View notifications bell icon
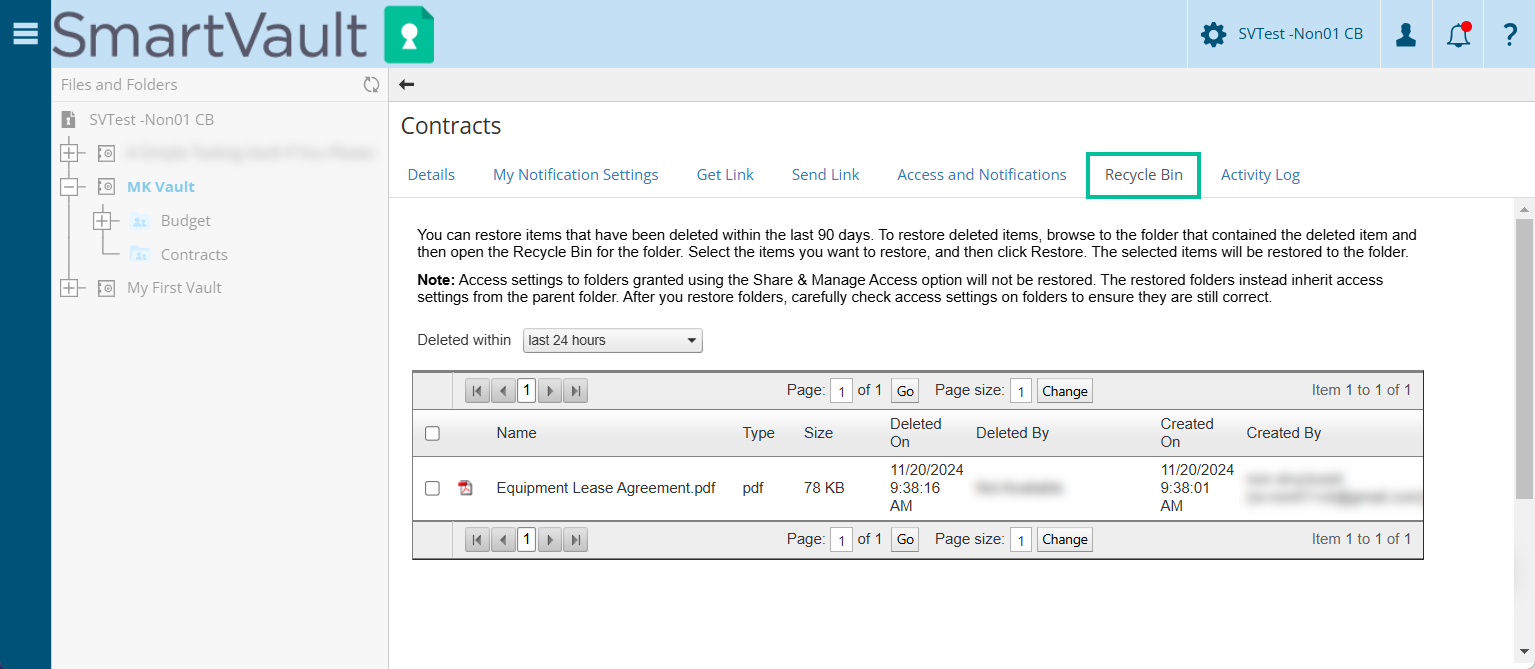1535x669 pixels. pyautogui.click(x=1459, y=35)
